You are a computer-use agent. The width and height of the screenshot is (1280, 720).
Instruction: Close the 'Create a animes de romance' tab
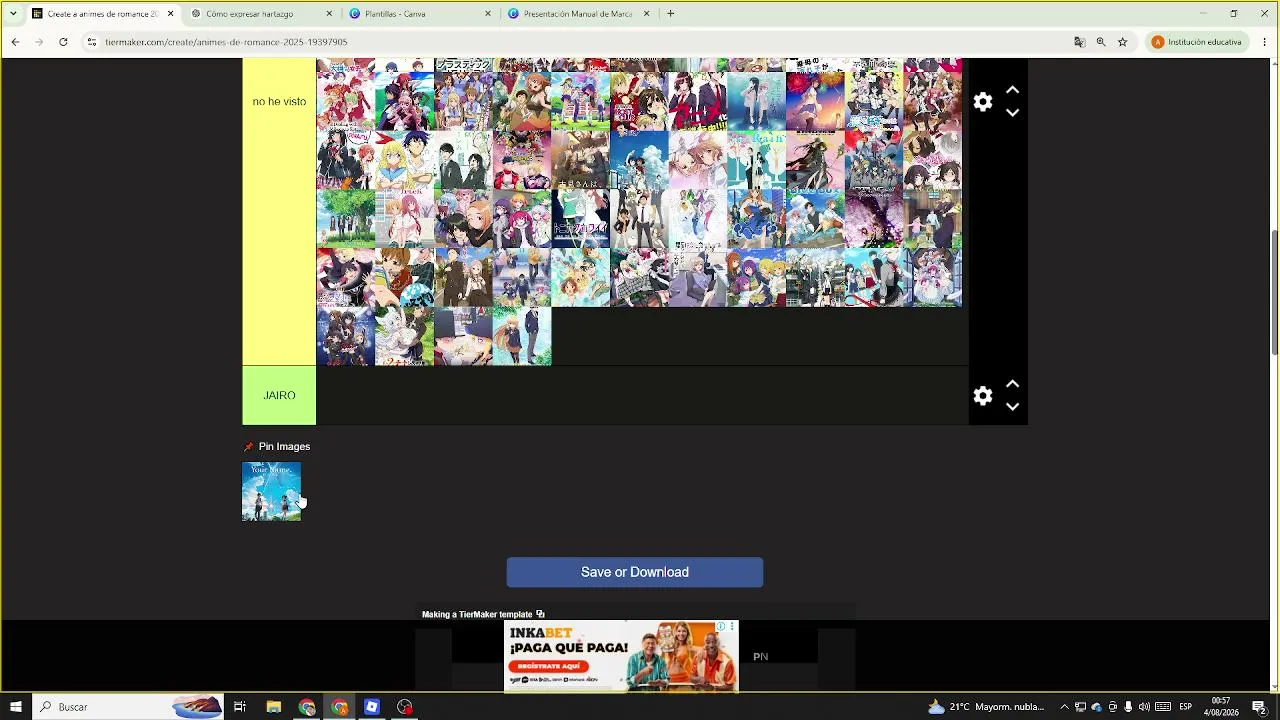(x=170, y=14)
